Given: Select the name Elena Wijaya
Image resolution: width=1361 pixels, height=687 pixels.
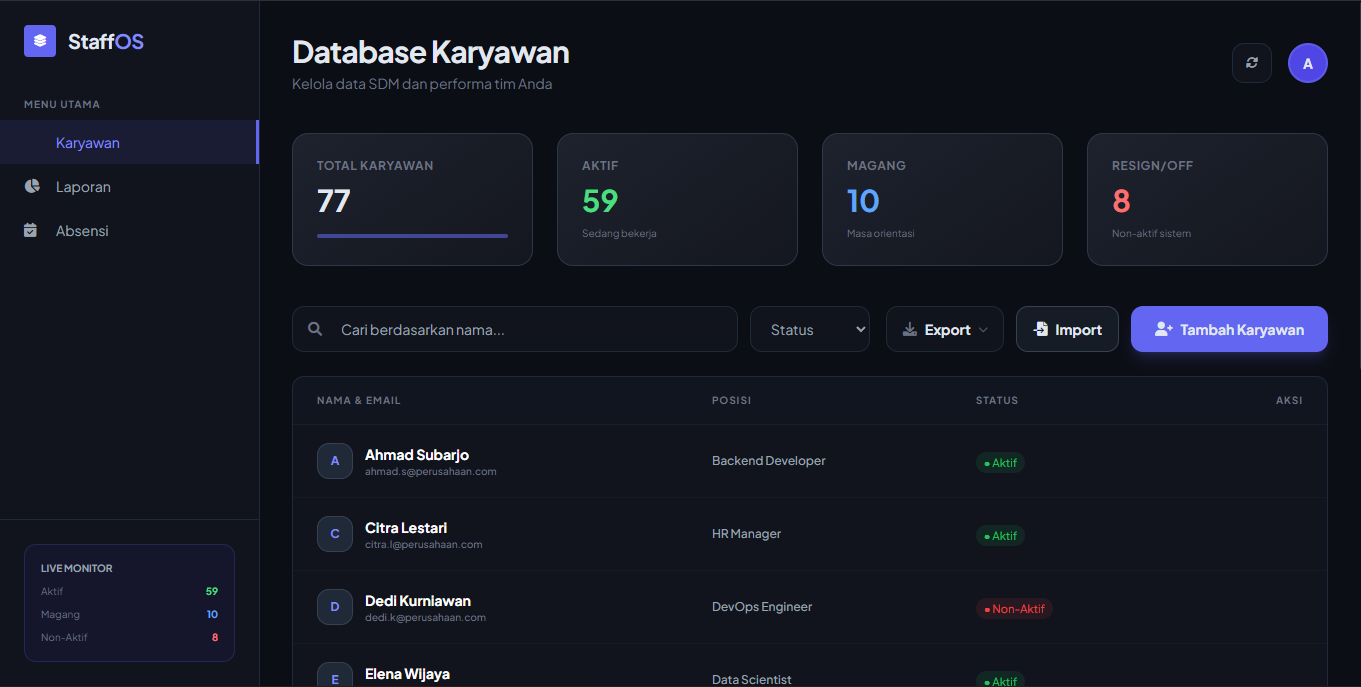Looking at the screenshot, I should coord(409,674).
